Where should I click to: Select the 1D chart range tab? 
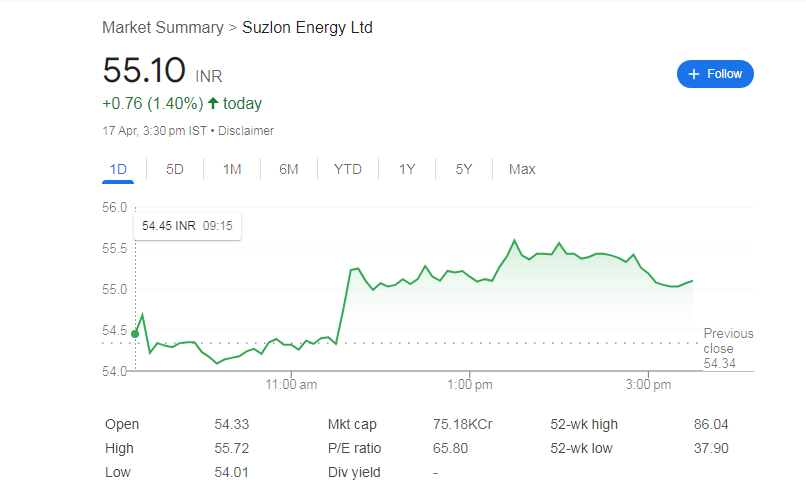coord(118,169)
